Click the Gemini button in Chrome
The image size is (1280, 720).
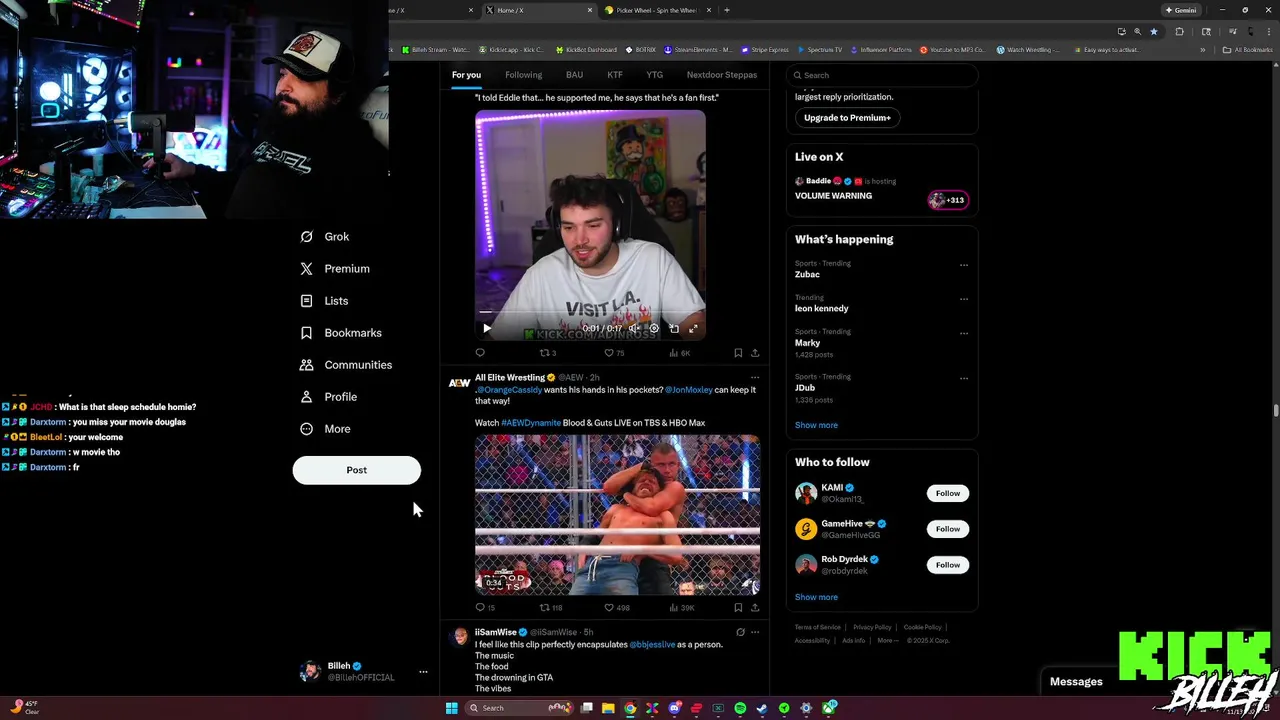1181,10
